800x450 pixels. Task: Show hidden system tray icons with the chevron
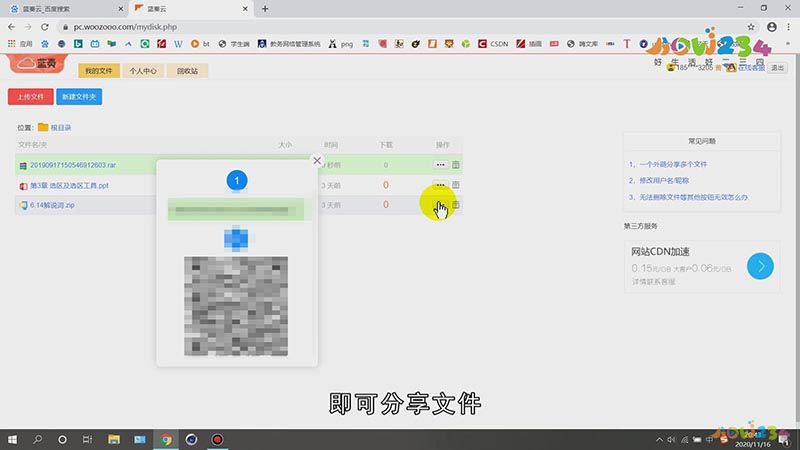659,440
